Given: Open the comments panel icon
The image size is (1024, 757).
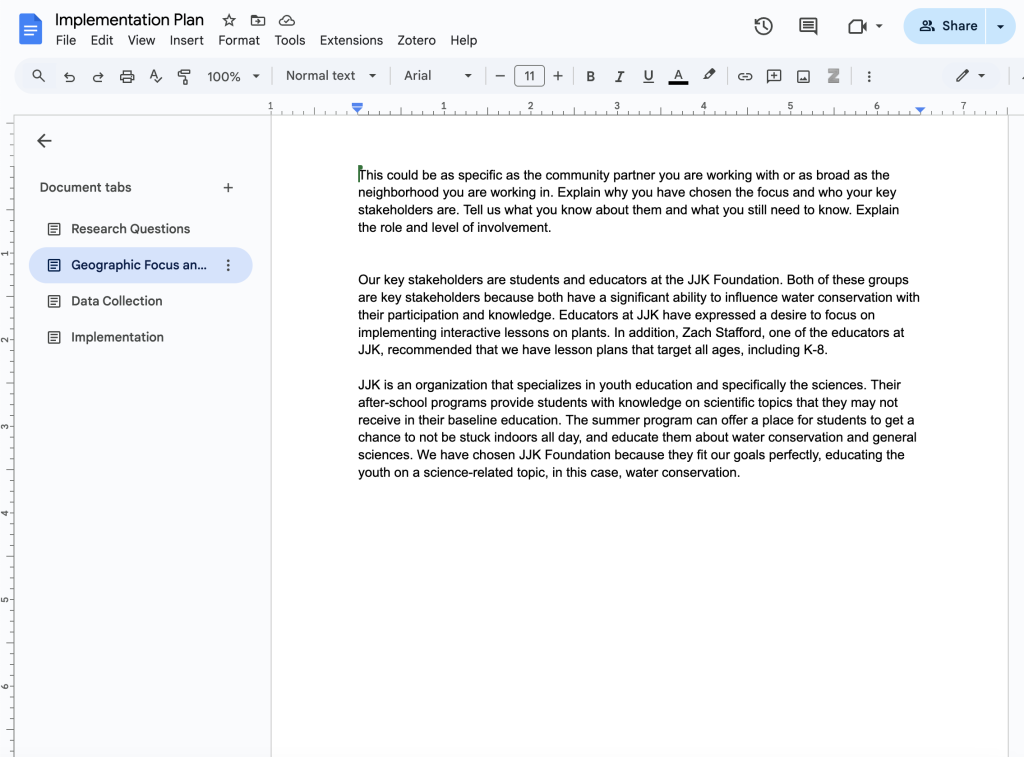Looking at the screenshot, I should [808, 26].
